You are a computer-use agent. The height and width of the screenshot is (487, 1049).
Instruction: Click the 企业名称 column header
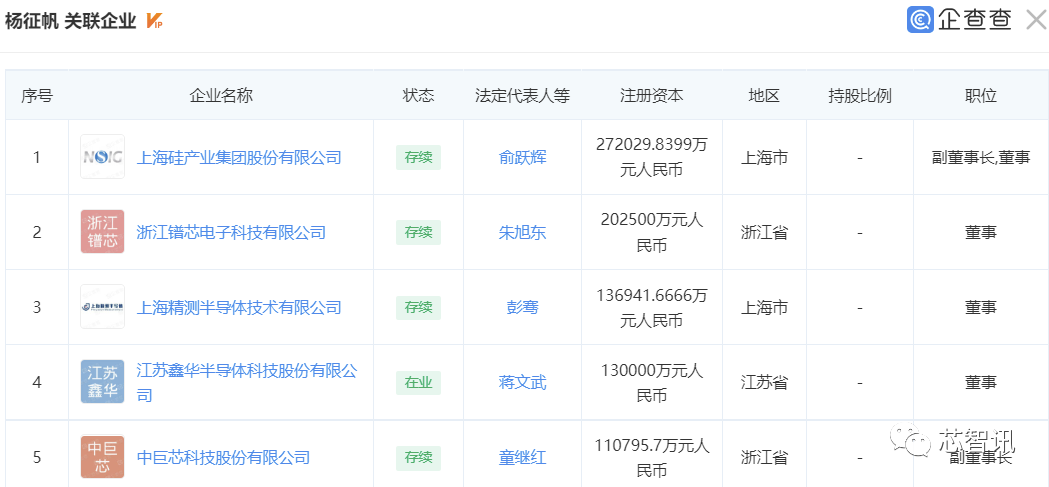(221, 96)
